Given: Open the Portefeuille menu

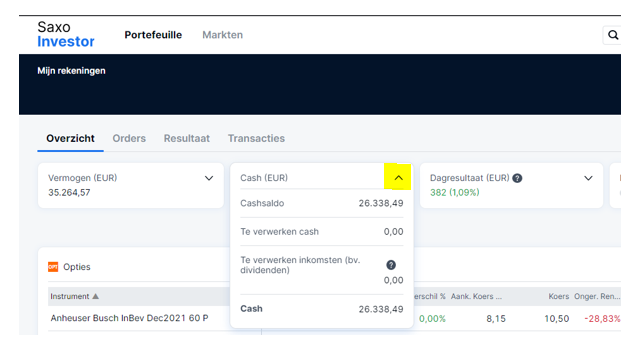Looking at the screenshot, I should (153, 35).
